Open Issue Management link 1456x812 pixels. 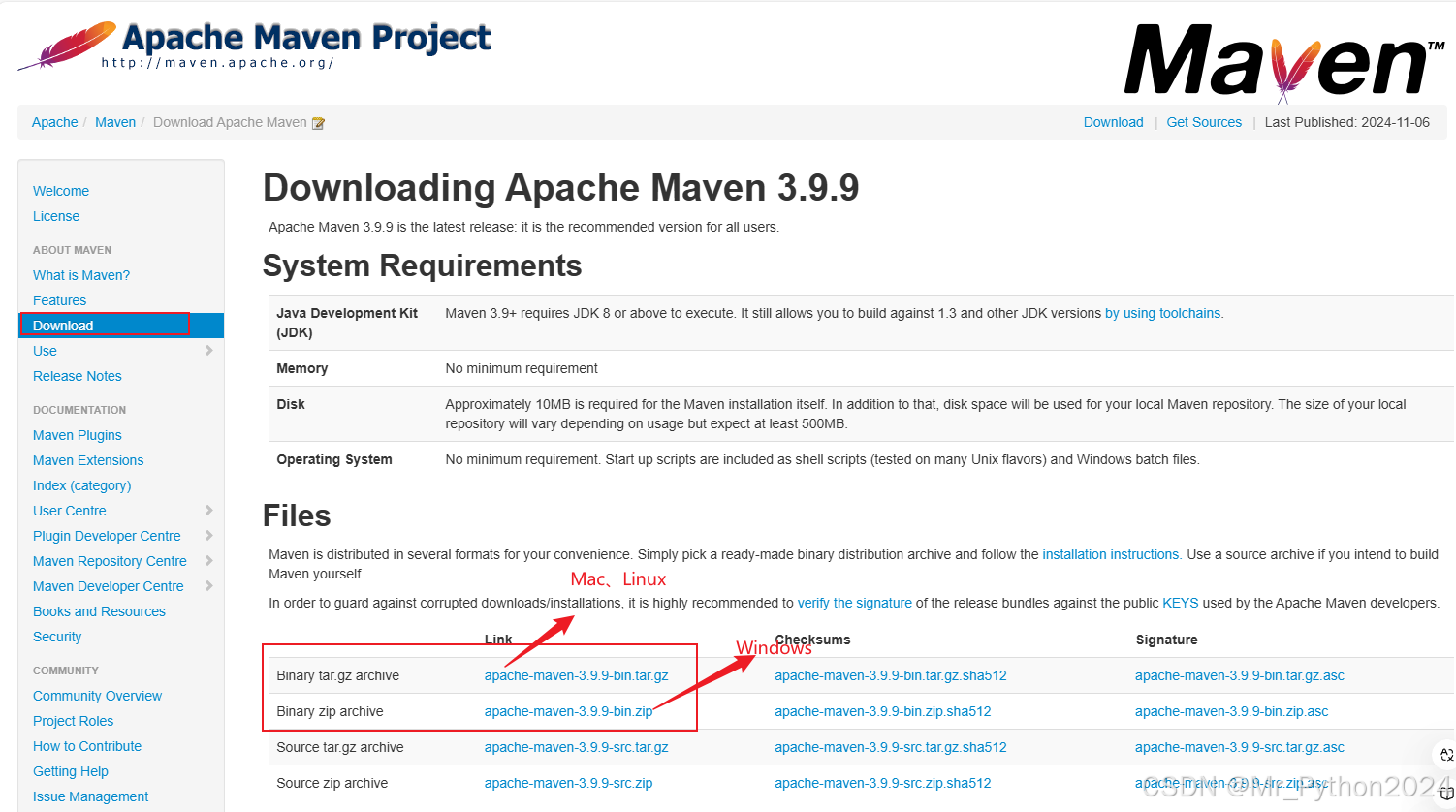click(90, 796)
